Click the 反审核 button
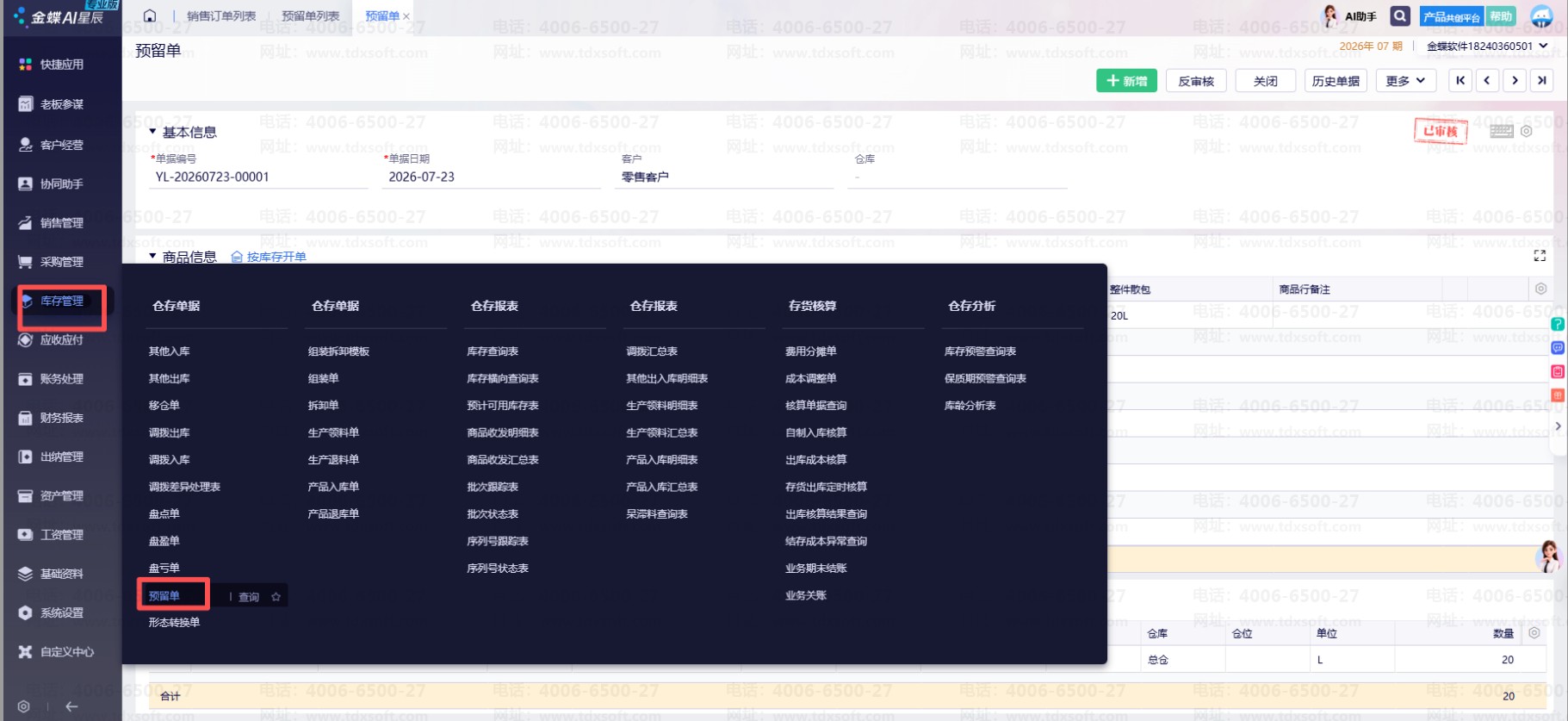1568x721 pixels. [x=1196, y=81]
